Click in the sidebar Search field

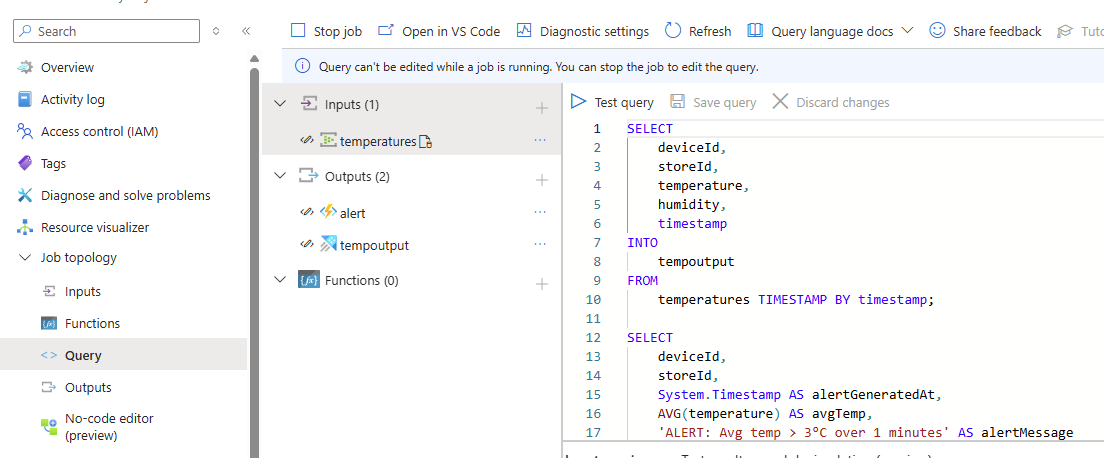(x=107, y=31)
